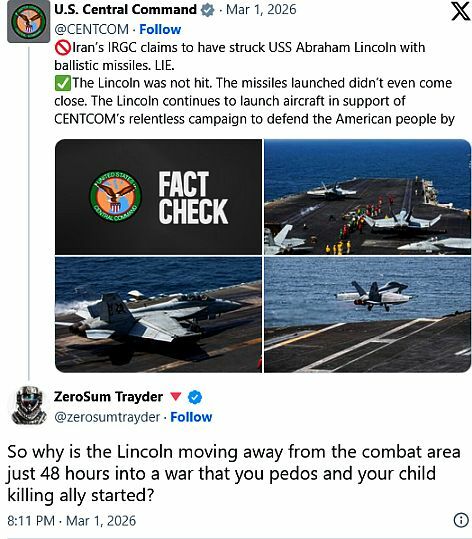
Task: Open the Mar 1, 2026 quoted tweet date
Action: [x=261, y=10]
